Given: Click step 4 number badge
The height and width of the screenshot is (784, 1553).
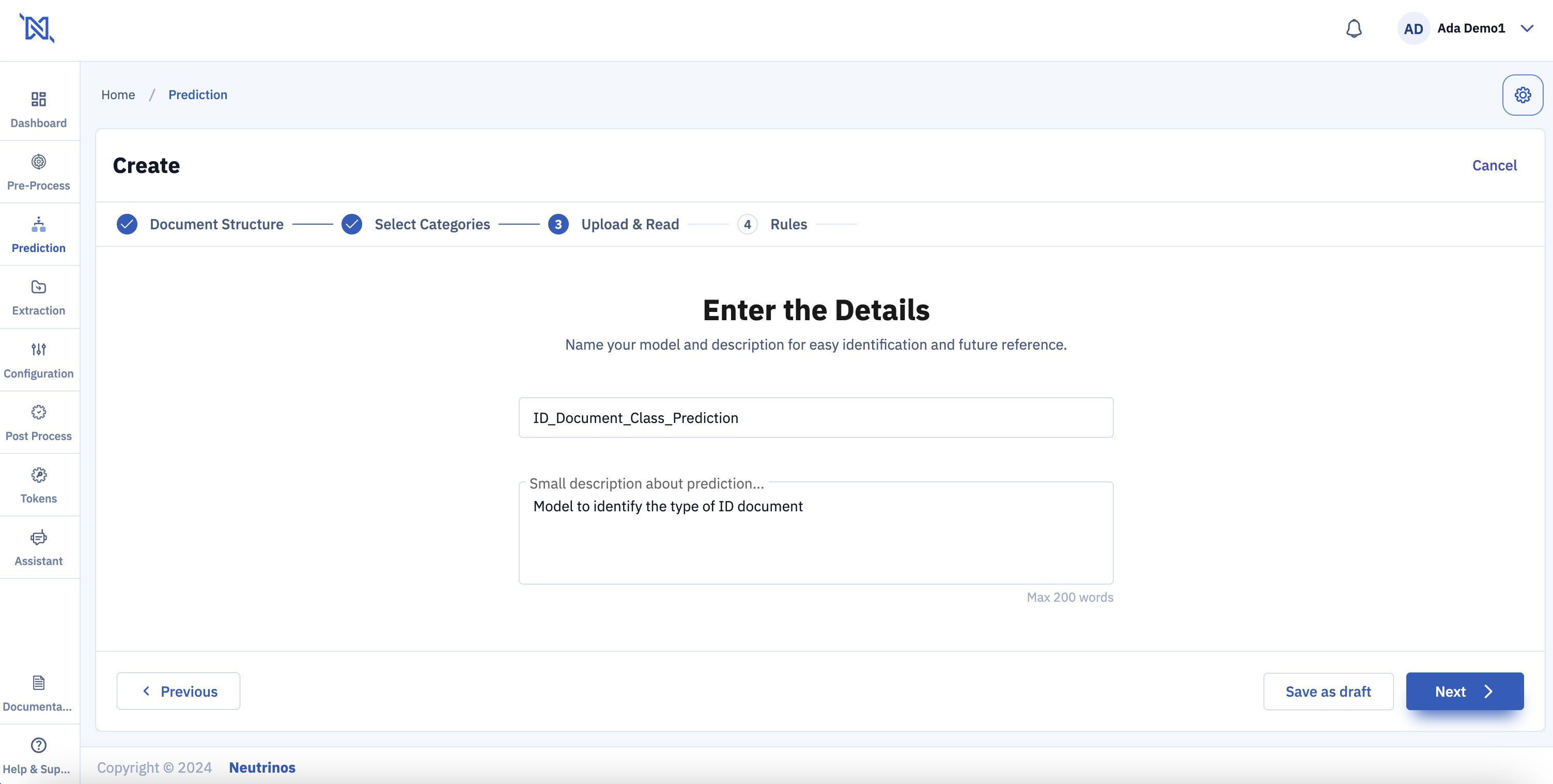Looking at the screenshot, I should click(747, 224).
